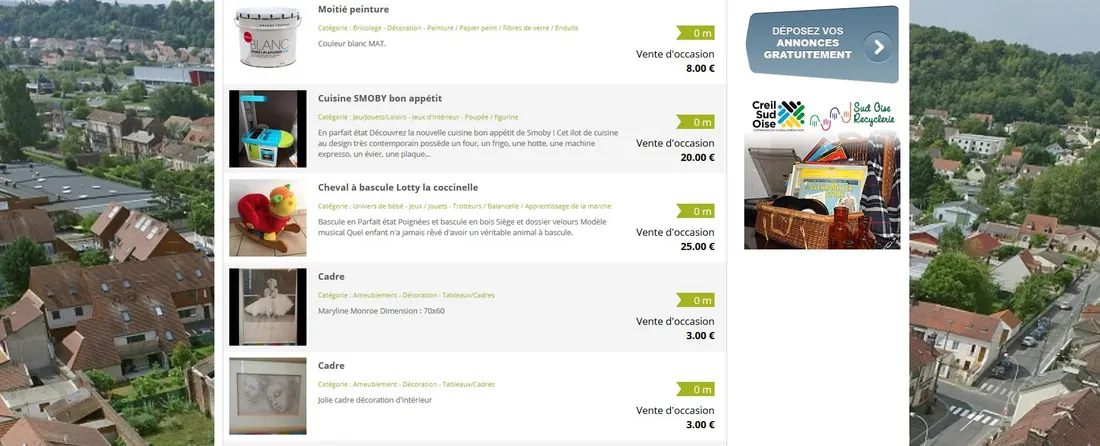Click the 20.00 € price on the Smoby listing
1100x446 pixels.
tap(699, 158)
